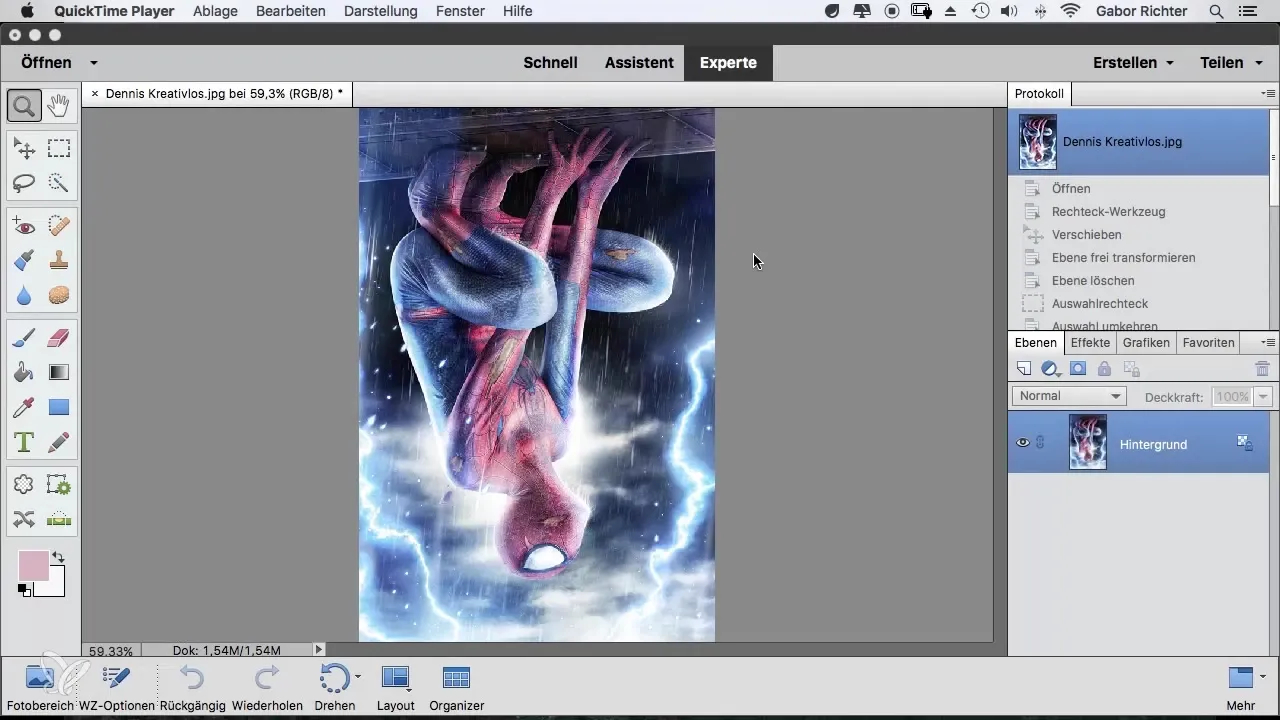
Task: Select the Move tool
Action: point(24,149)
